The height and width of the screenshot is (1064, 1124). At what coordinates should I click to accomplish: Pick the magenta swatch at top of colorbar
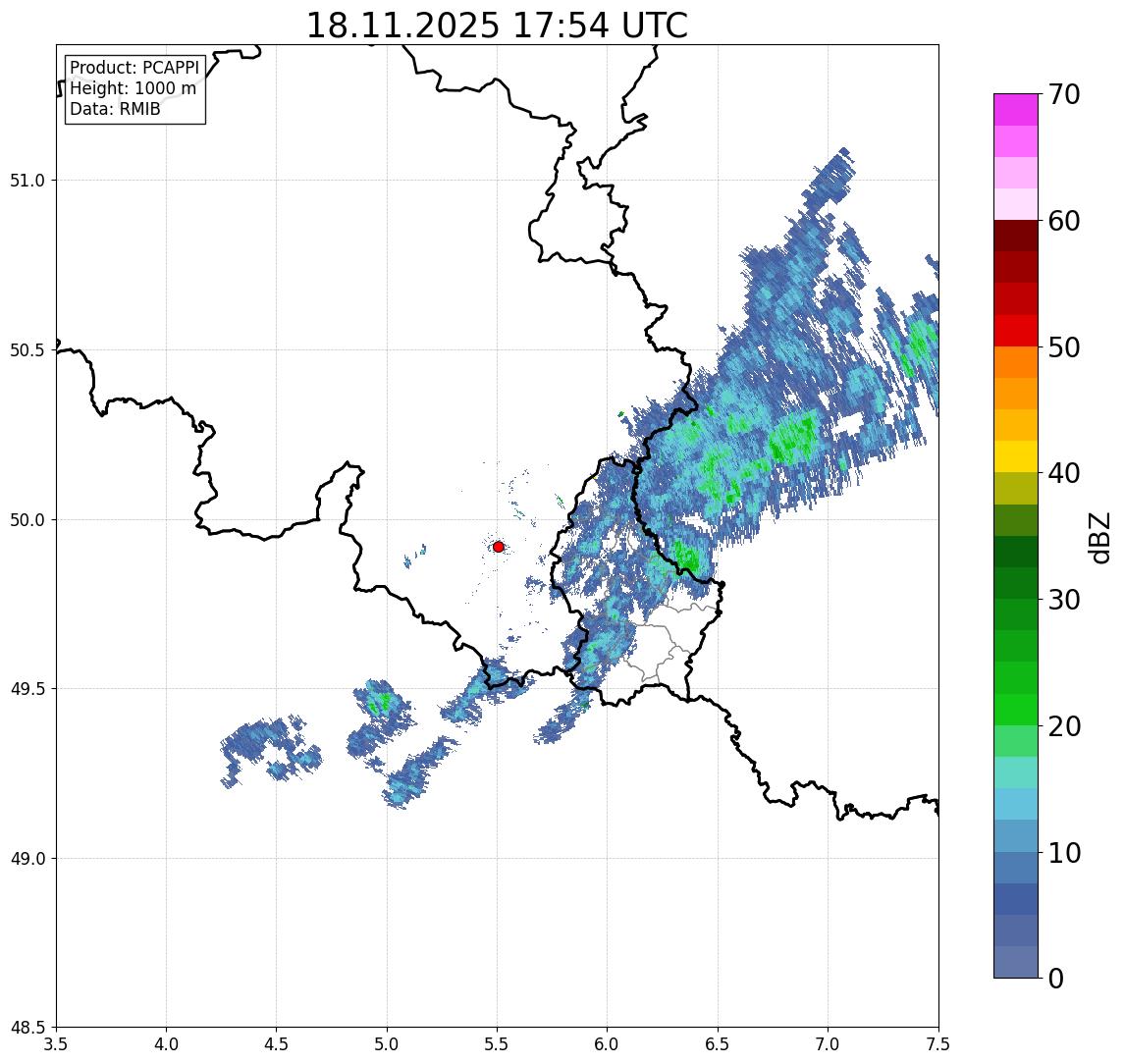(x=1016, y=110)
